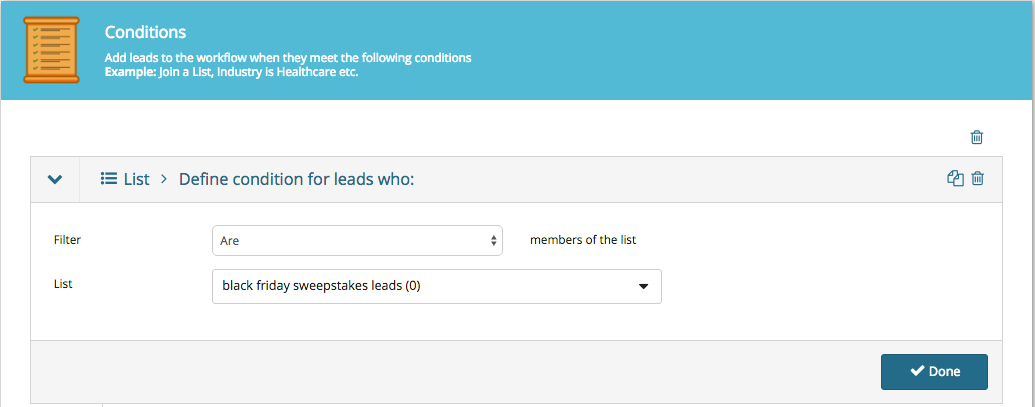Collapse the List condition panel with the chevron
Viewport: 1035px width, 407px height.
(x=55, y=179)
